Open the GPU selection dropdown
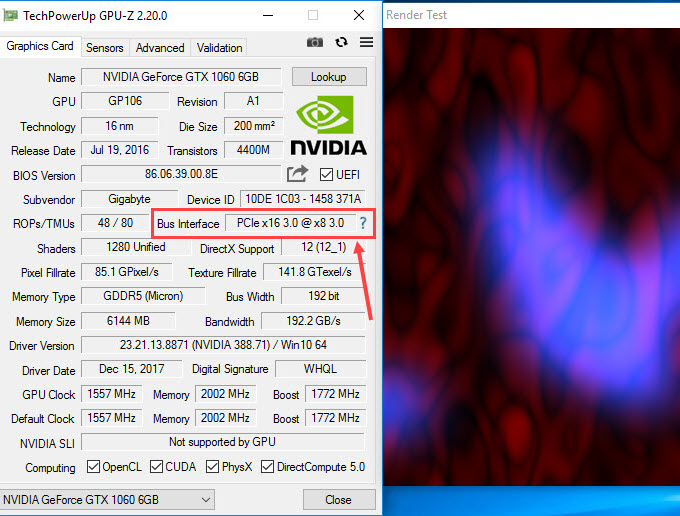Image resolution: width=680 pixels, height=516 pixels. coord(108,499)
